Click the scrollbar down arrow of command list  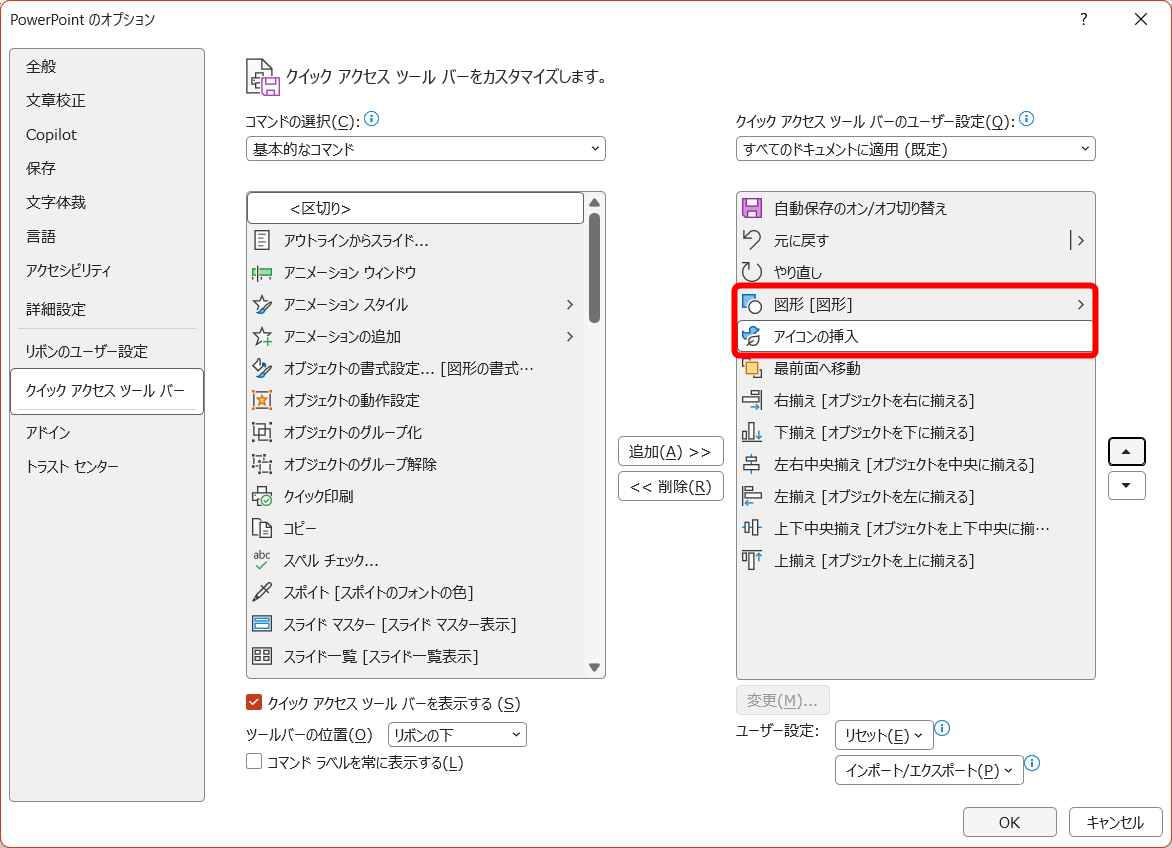(595, 668)
